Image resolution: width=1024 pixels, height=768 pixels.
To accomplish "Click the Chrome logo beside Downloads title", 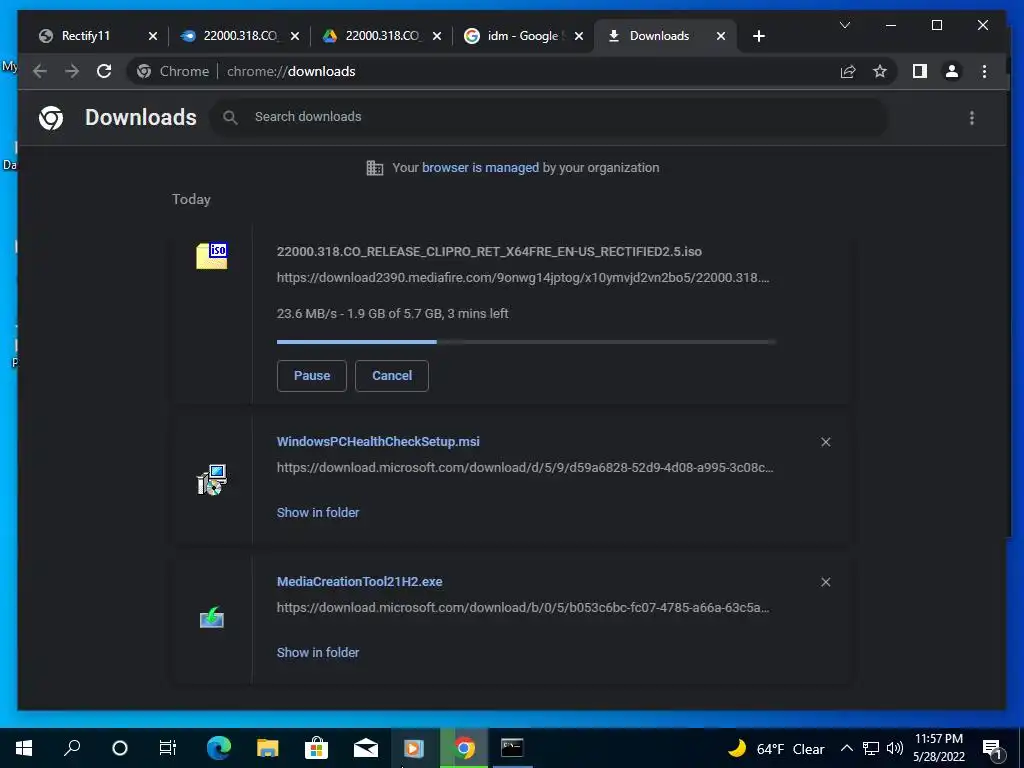I will point(51,118).
